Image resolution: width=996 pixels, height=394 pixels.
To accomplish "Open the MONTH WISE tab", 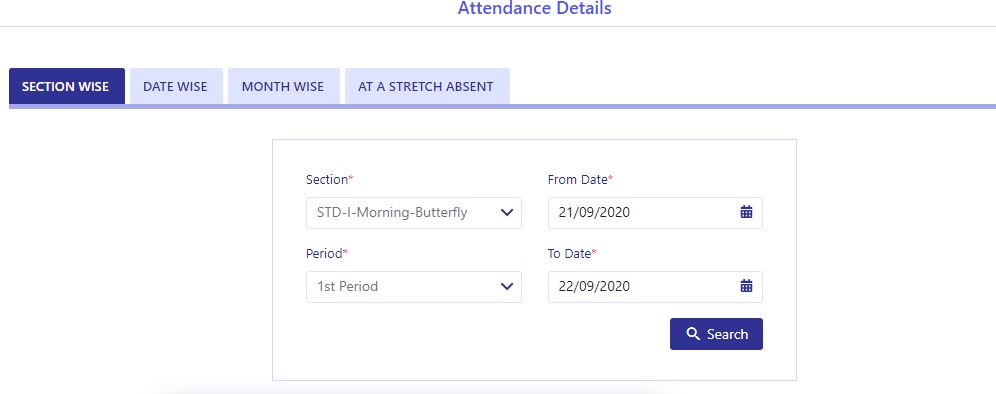I will pyautogui.click(x=283, y=86).
